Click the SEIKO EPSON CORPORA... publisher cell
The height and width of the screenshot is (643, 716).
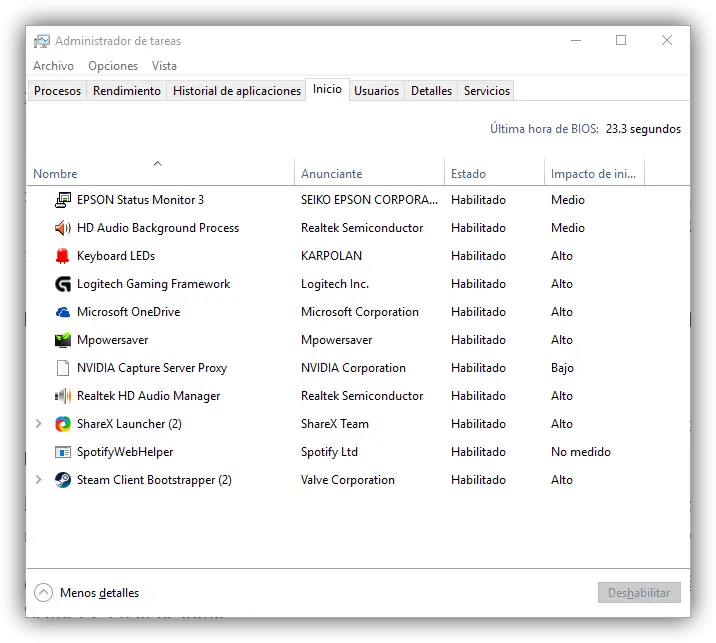pos(369,200)
